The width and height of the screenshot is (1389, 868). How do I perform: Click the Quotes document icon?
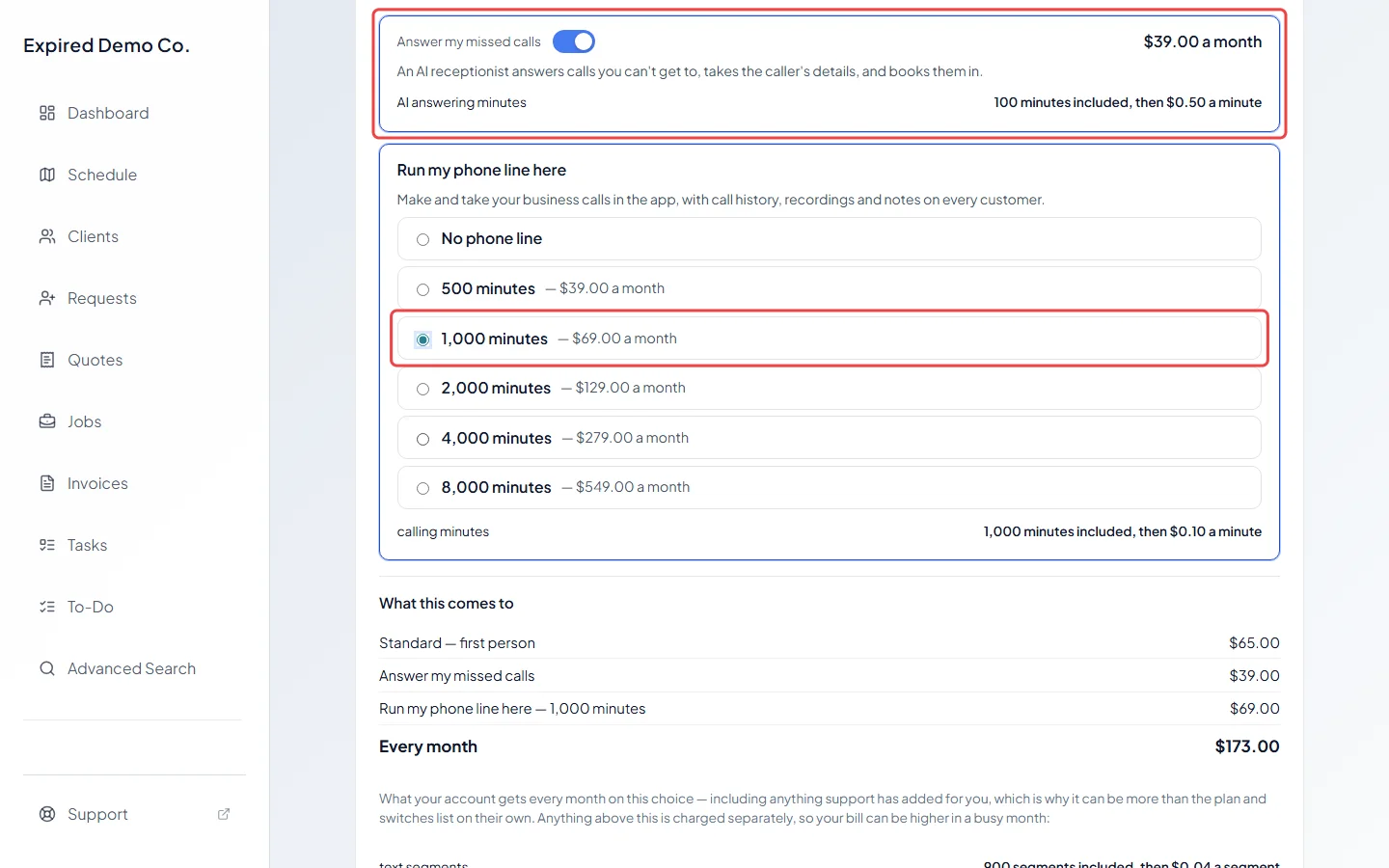click(47, 360)
